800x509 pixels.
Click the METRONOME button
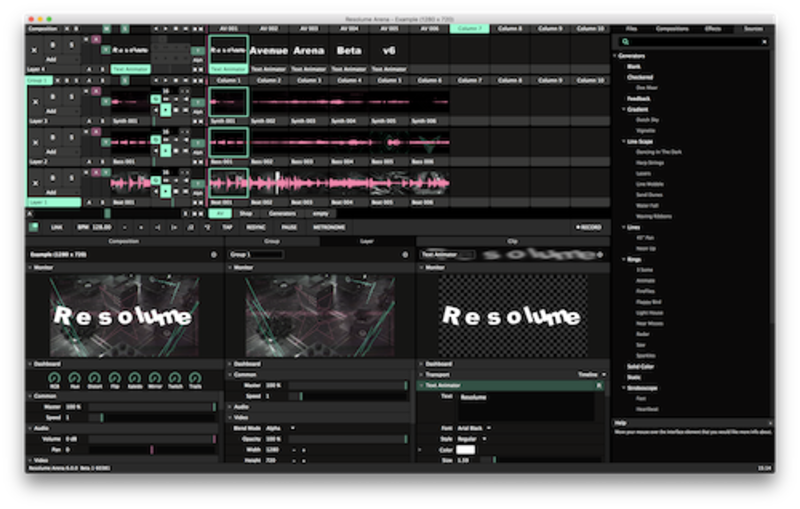coord(329,227)
